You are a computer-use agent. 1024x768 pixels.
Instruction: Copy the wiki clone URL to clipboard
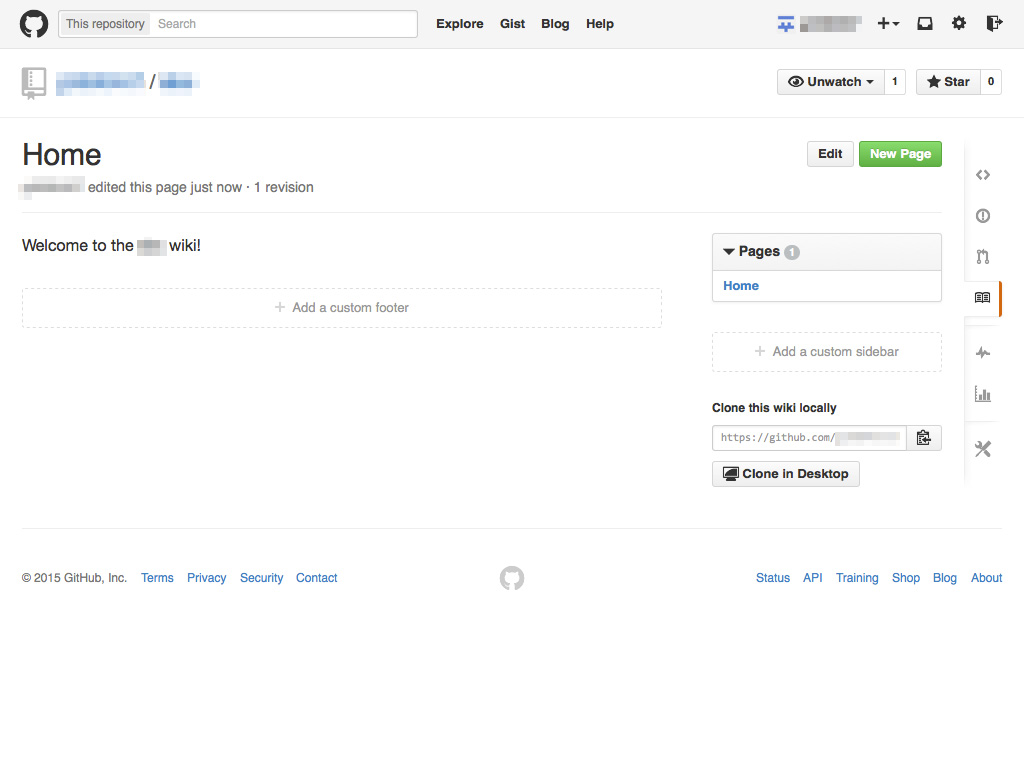924,437
